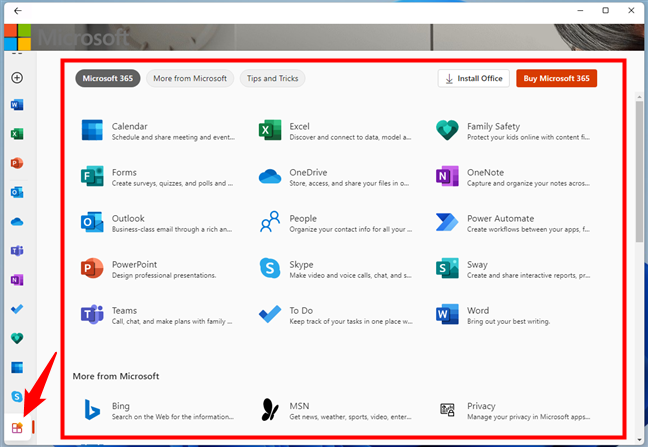Open Excel from the left sidebar
The image size is (648, 447).
click(17, 134)
